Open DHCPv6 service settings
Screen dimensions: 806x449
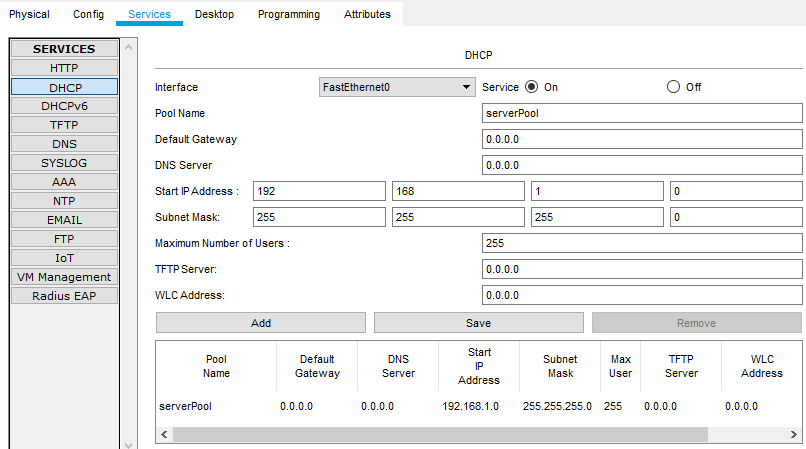(x=64, y=106)
